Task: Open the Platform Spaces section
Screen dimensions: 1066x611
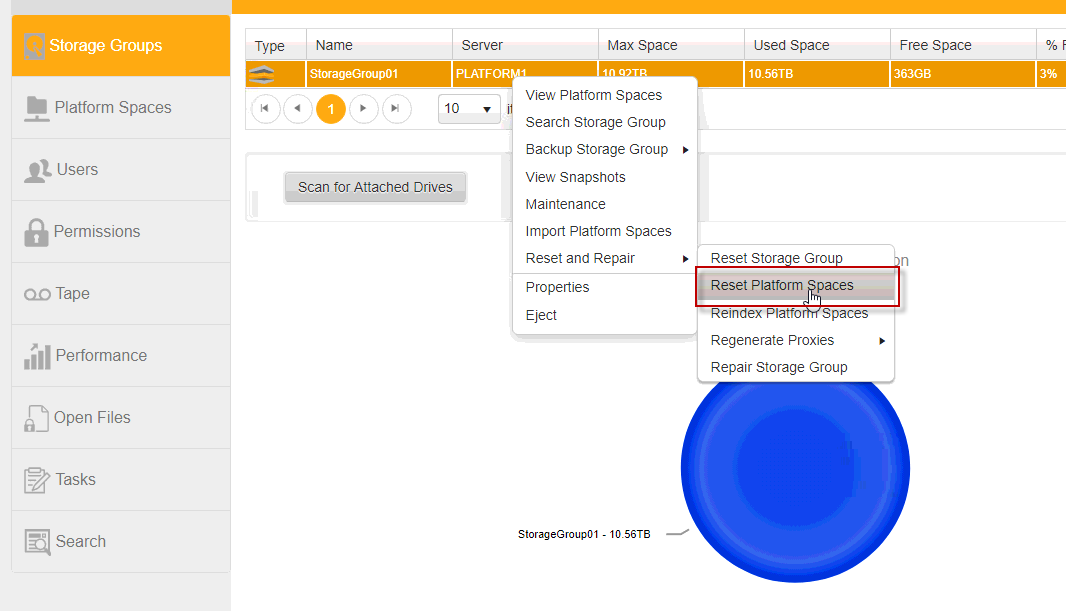Action: point(121,108)
